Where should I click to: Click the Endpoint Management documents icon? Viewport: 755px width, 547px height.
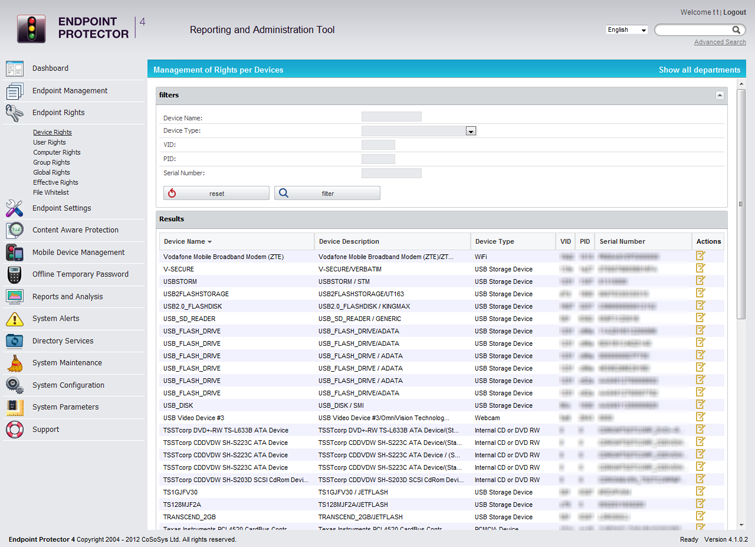tap(14, 91)
